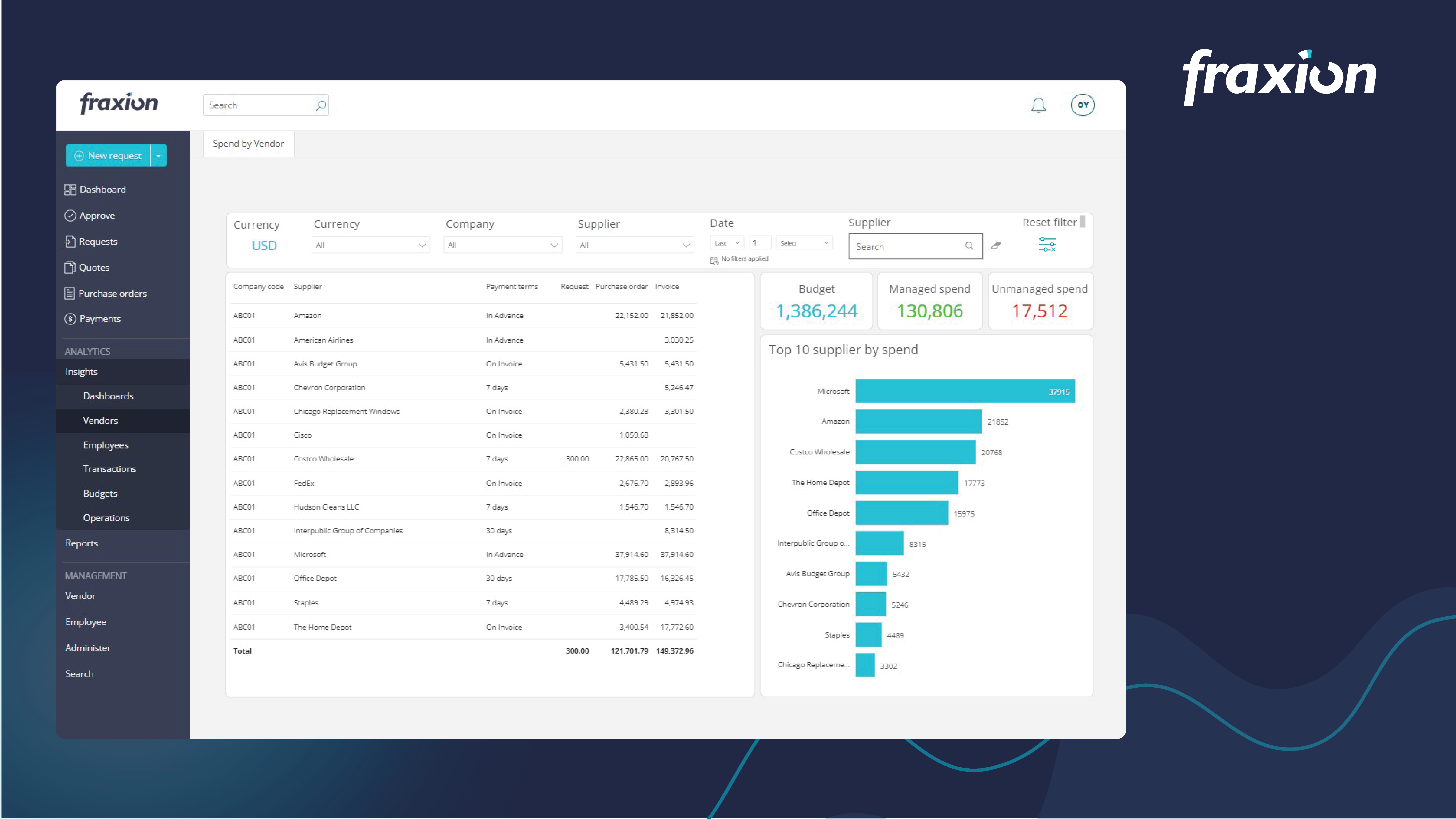Viewport: 1456px width, 819px height.
Task: Select Budgets in the Analytics menu
Action: pyautogui.click(x=100, y=493)
